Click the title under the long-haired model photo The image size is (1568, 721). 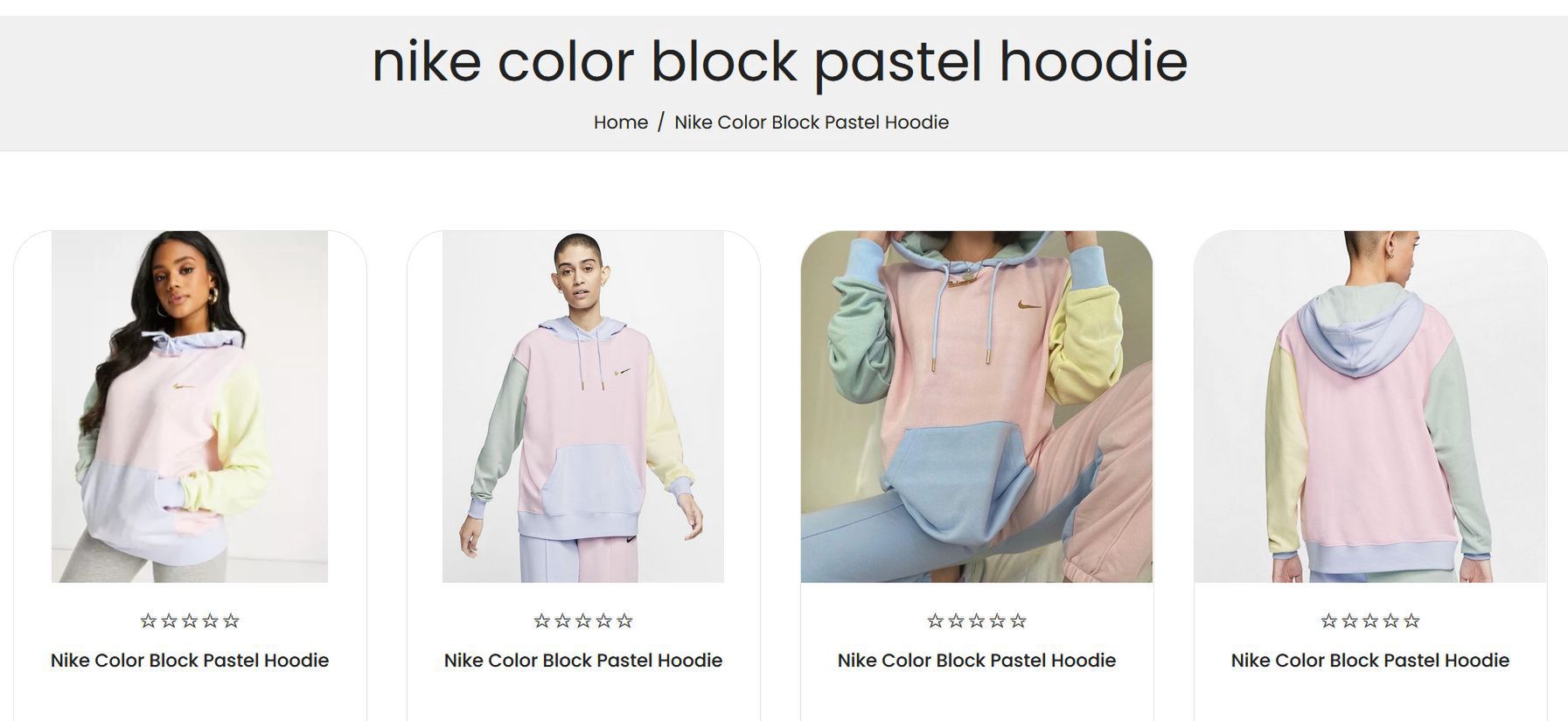click(x=190, y=661)
